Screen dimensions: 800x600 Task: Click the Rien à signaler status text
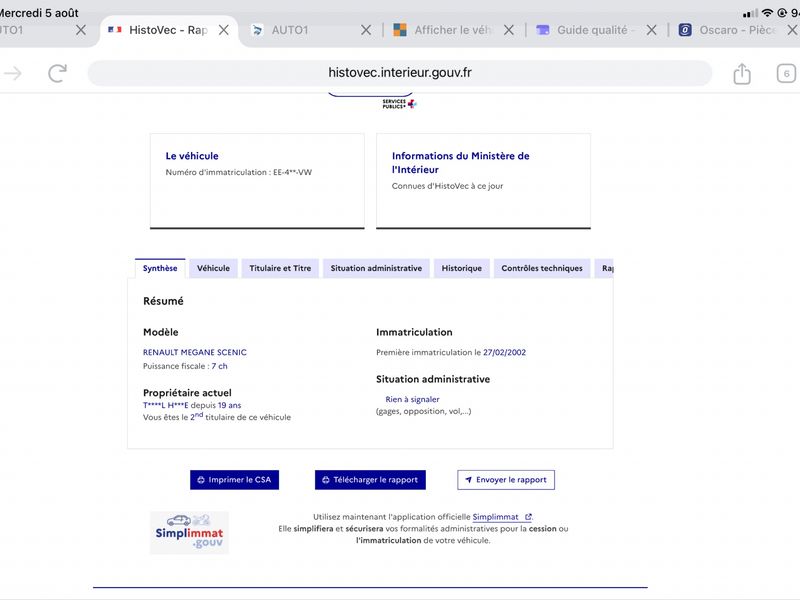(x=412, y=399)
